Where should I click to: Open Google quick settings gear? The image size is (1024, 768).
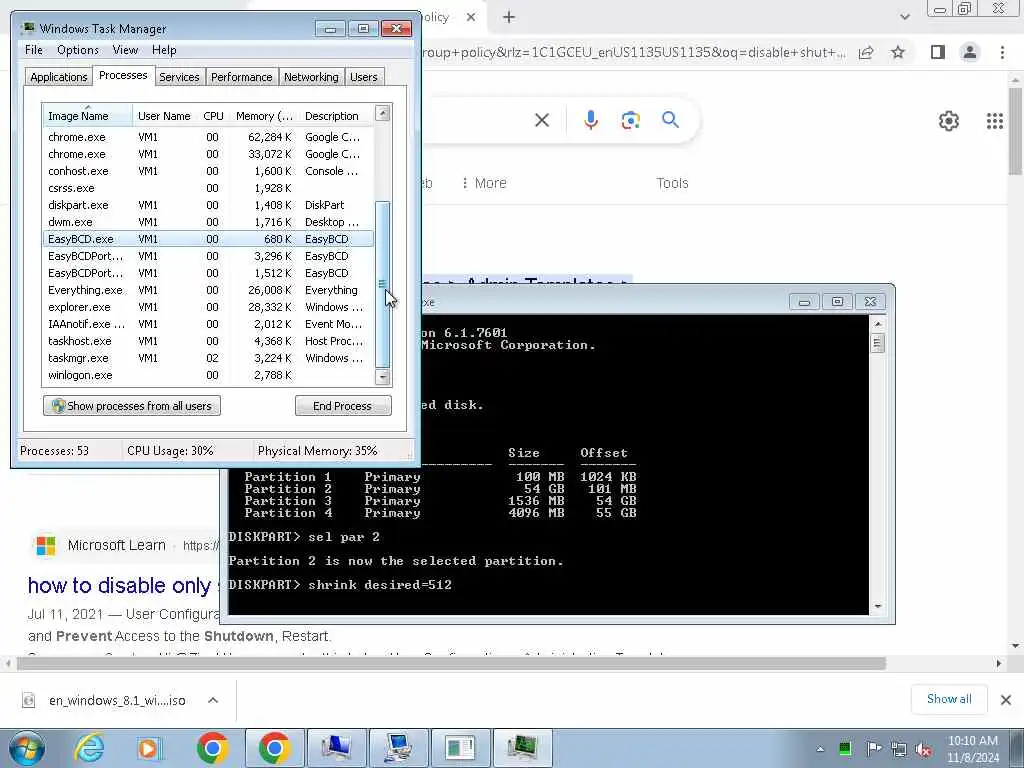[948, 121]
